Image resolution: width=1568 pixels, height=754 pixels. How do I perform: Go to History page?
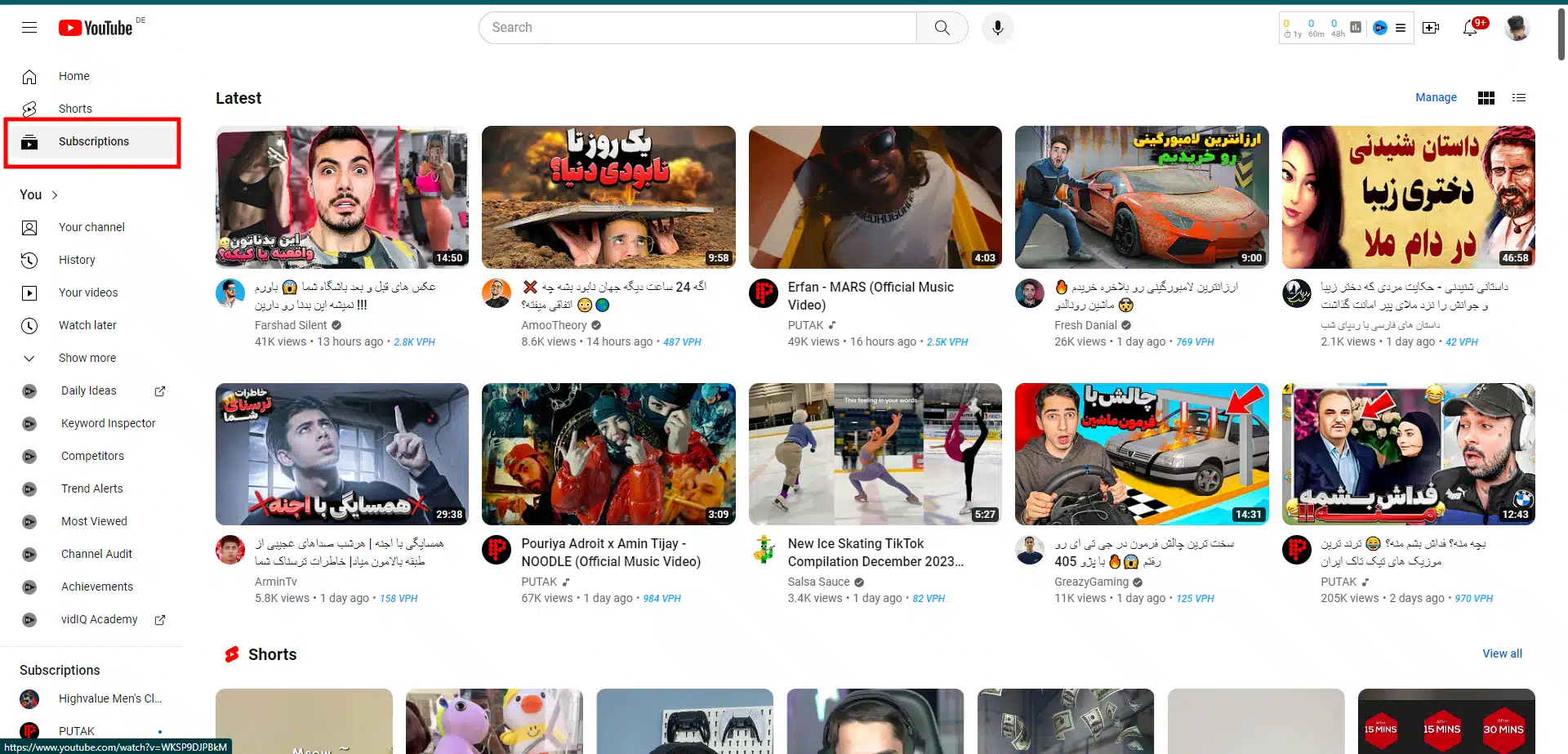[x=77, y=260]
